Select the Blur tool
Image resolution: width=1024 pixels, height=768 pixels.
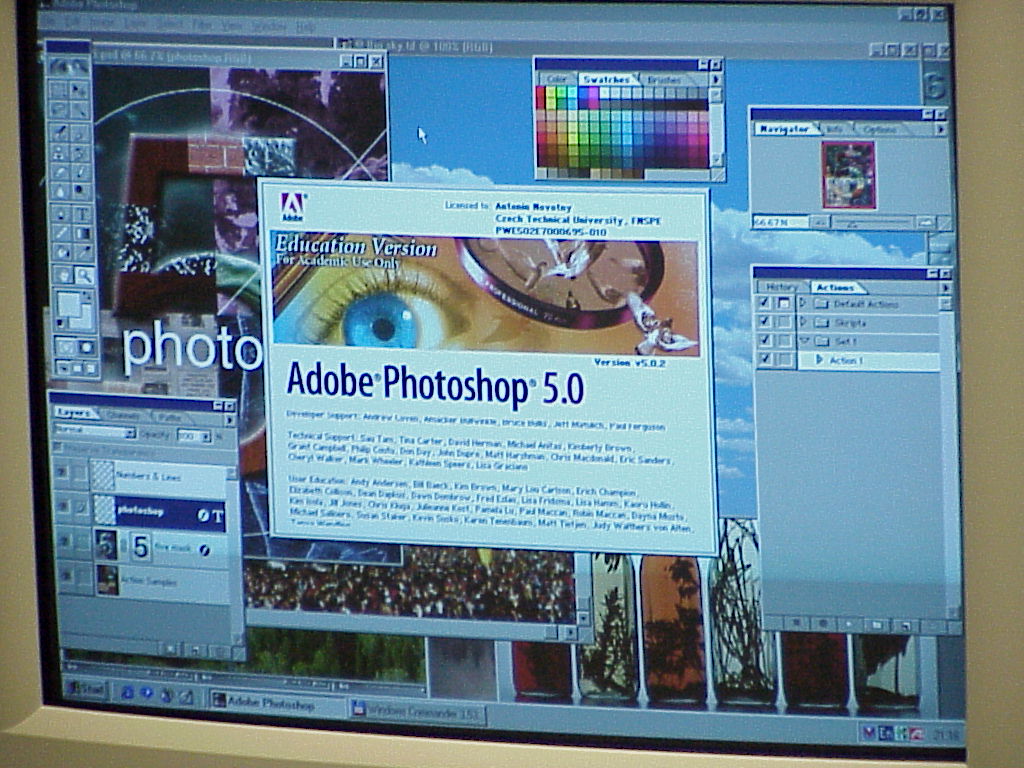(59, 191)
